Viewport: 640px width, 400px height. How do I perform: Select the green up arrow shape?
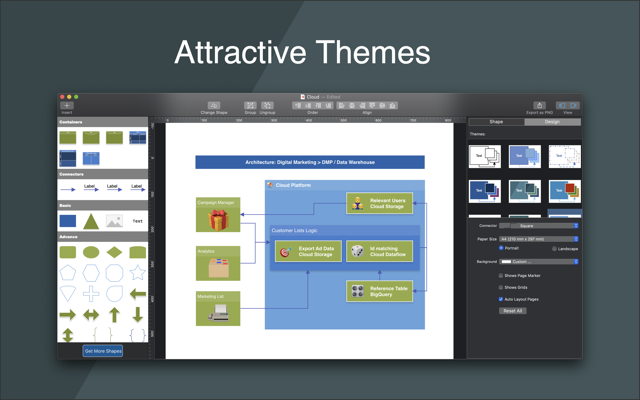[x=114, y=315]
